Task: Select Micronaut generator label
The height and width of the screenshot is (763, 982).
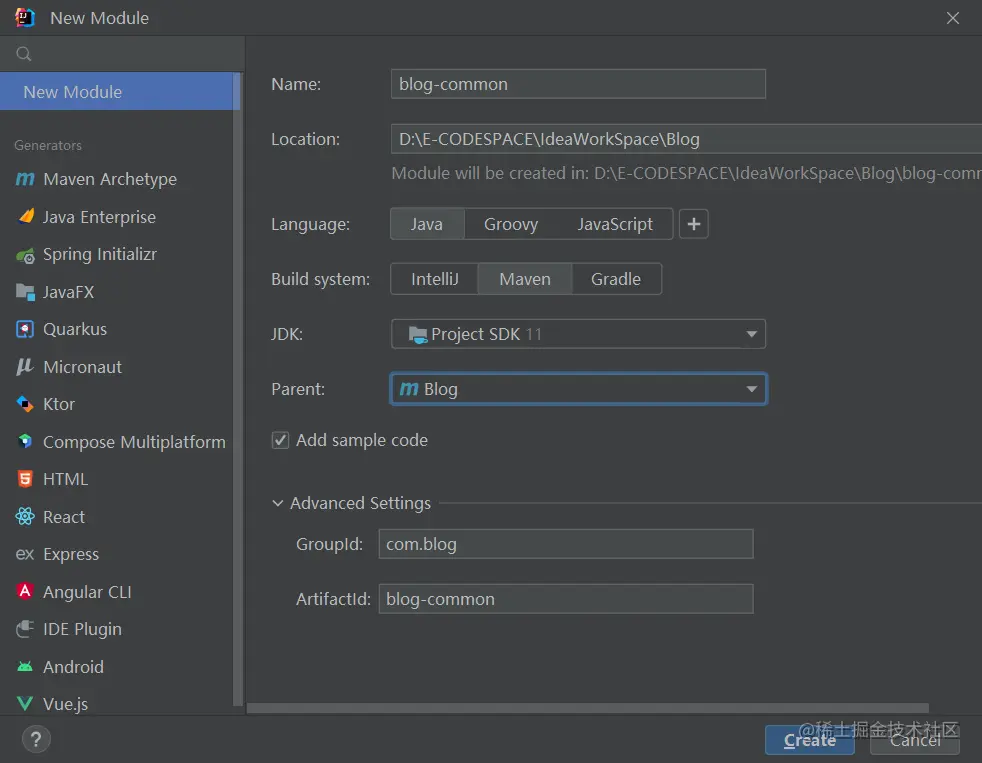Action: pos(83,367)
